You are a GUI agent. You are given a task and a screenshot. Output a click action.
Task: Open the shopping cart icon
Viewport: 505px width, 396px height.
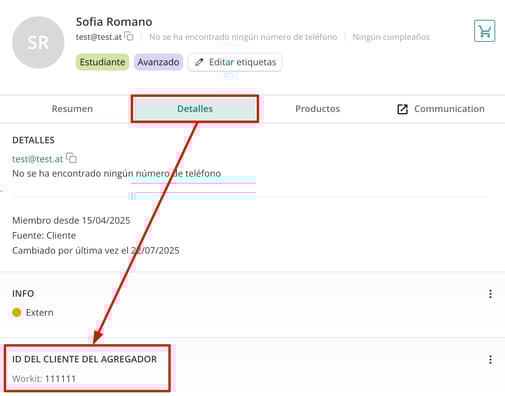pos(484,31)
